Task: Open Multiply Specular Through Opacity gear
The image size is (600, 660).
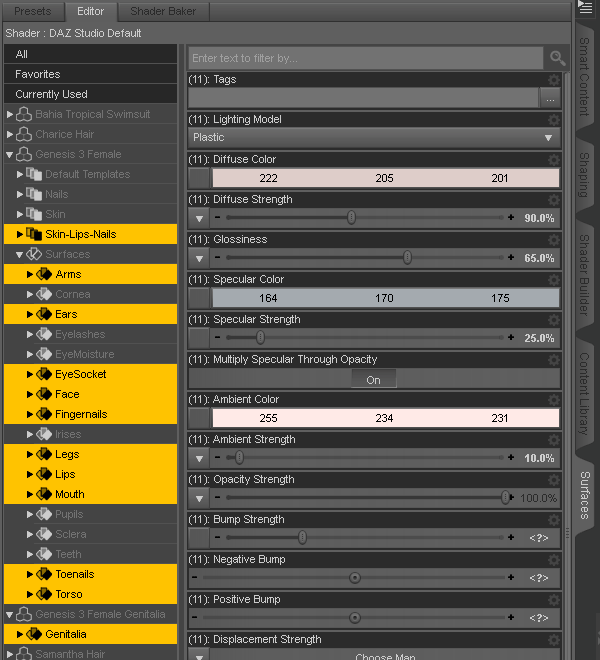Action: coord(554,359)
